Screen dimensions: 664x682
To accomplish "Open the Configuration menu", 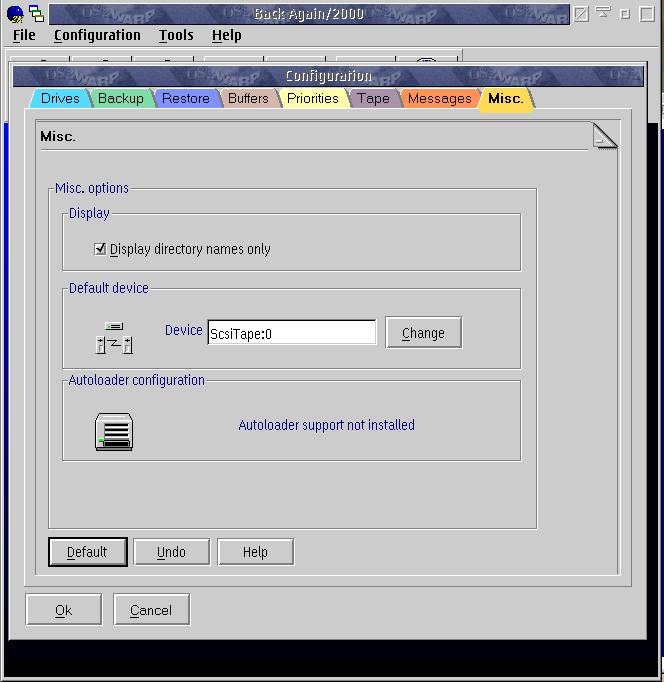I will (x=97, y=35).
